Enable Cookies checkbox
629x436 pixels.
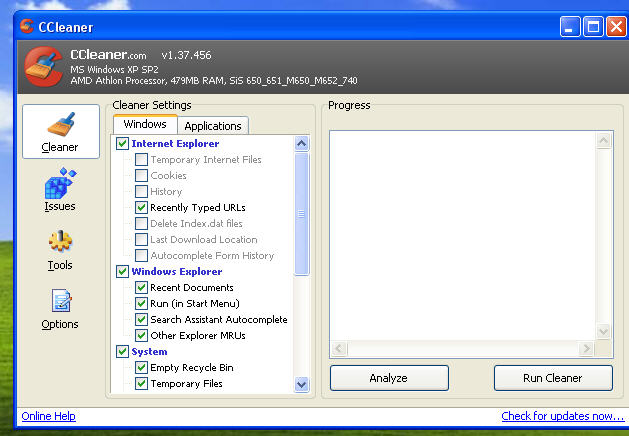point(141,176)
